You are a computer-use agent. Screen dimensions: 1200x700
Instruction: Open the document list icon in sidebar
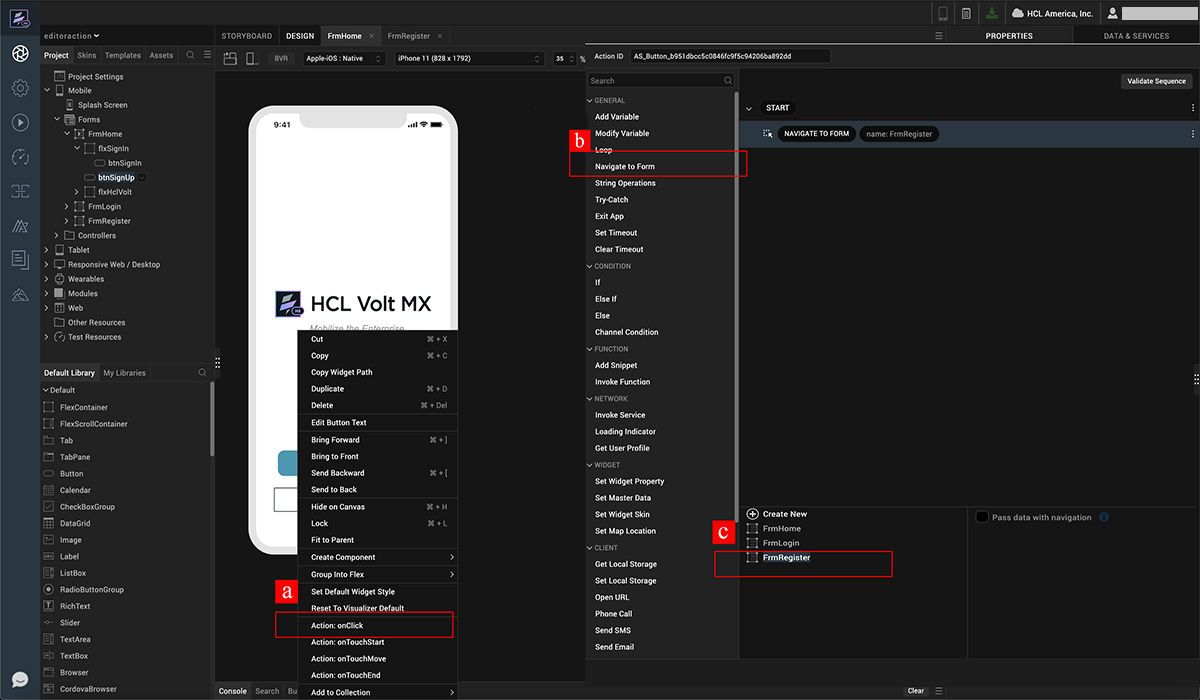[x=20, y=260]
